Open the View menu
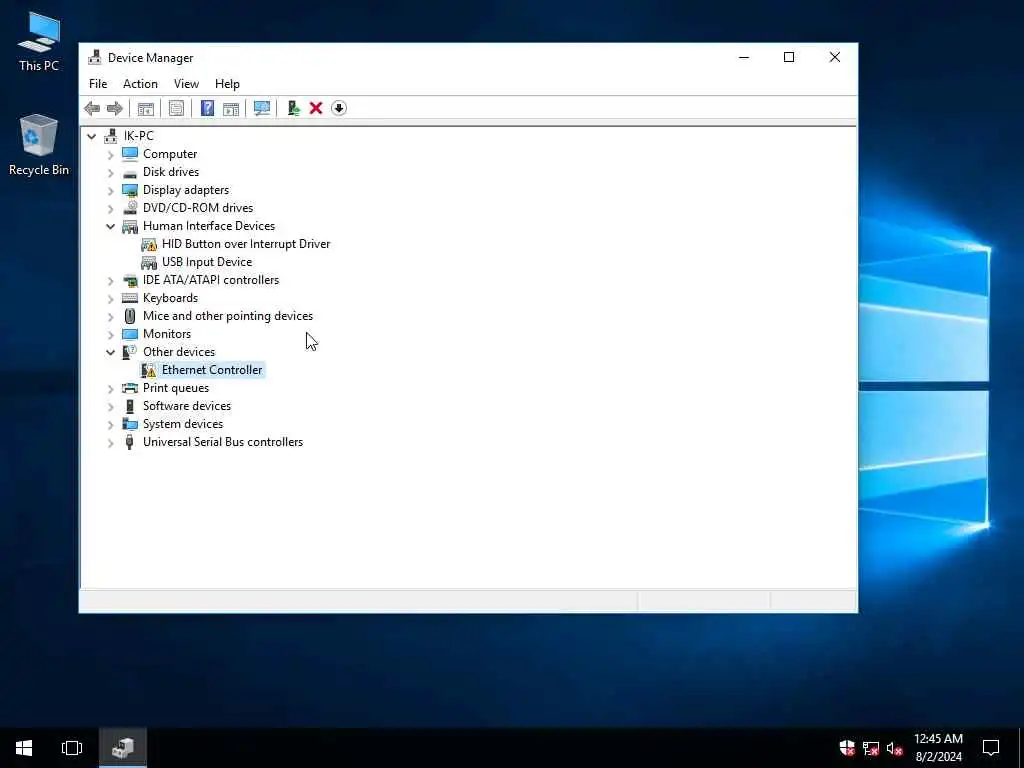The height and width of the screenshot is (768, 1024). [186, 84]
